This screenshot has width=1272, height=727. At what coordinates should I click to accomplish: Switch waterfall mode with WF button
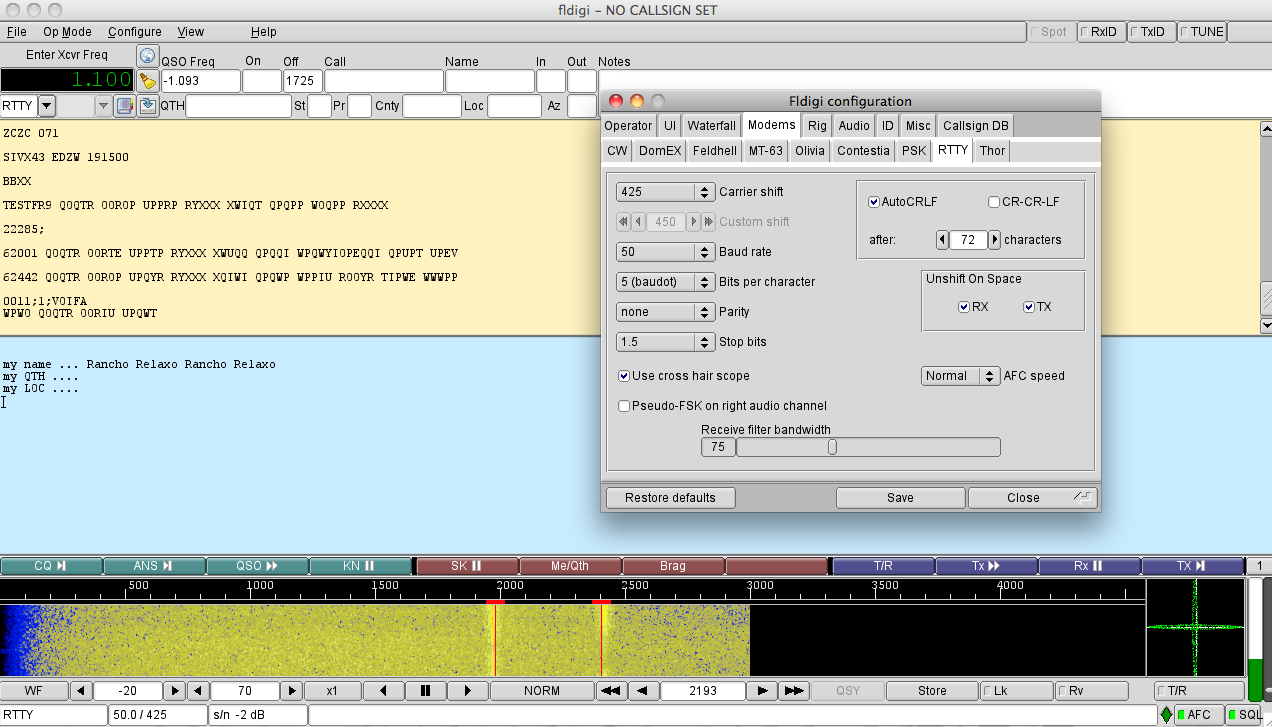point(33,691)
